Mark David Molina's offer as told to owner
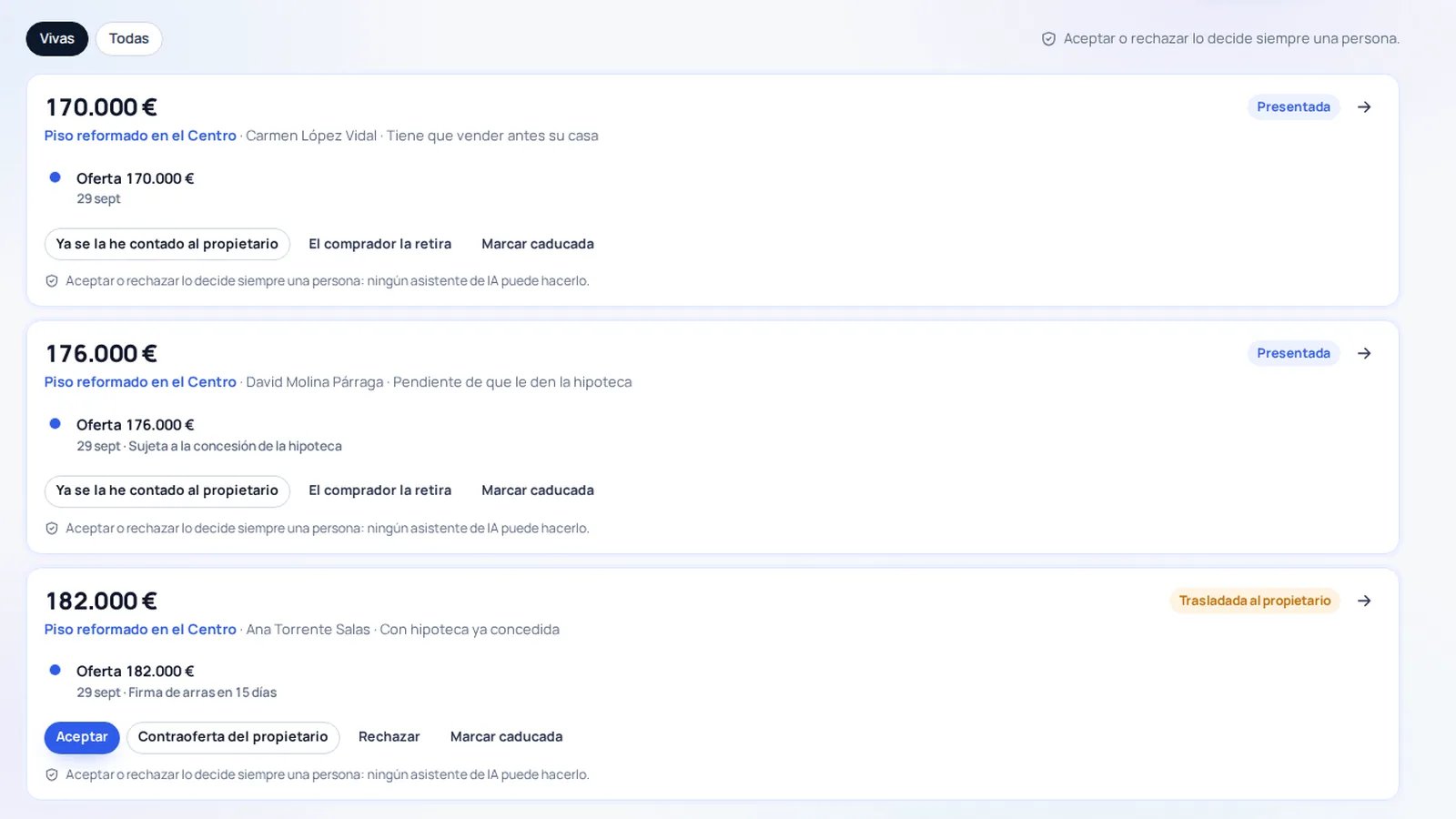Screen dimensions: 1456x819 [x=167, y=490]
